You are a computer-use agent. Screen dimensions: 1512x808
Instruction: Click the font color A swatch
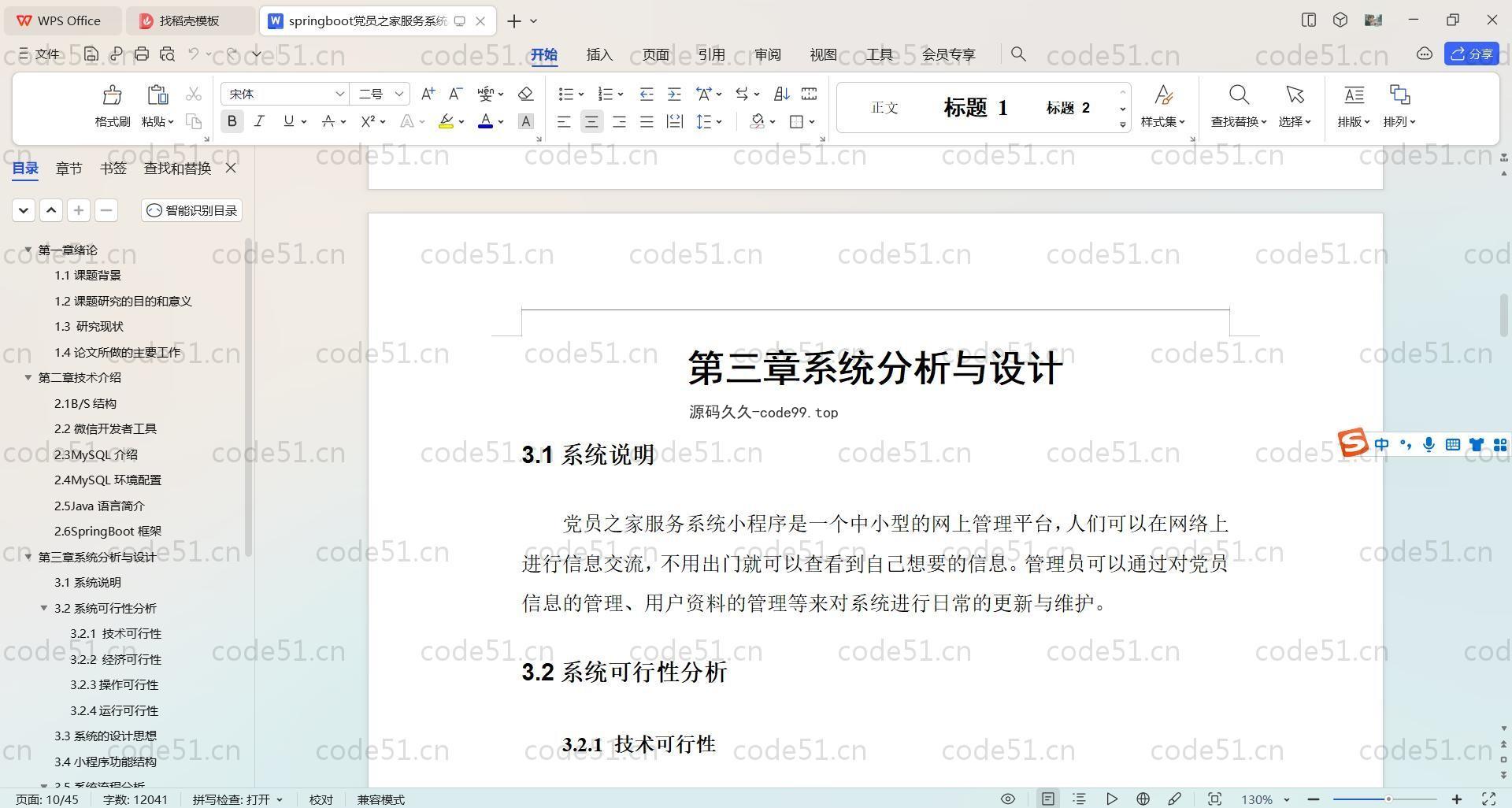(x=486, y=121)
